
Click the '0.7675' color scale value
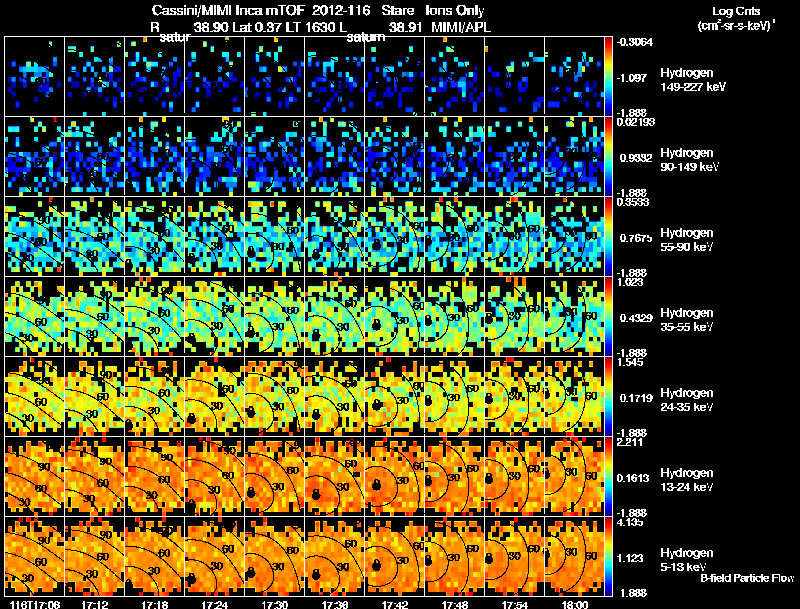coord(636,238)
